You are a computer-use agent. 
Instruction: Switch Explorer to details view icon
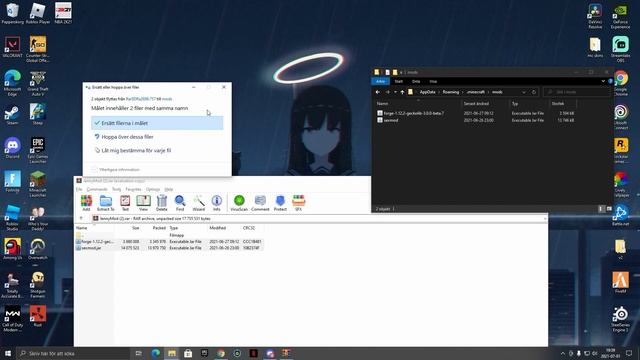[600, 209]
